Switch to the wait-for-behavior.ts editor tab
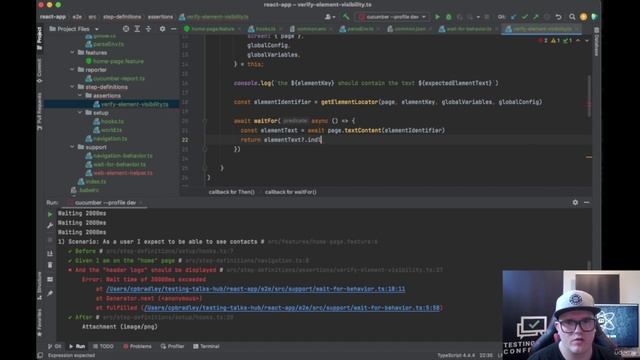The width and height of the screenshot is (640, 360). (x=468, y=29)
